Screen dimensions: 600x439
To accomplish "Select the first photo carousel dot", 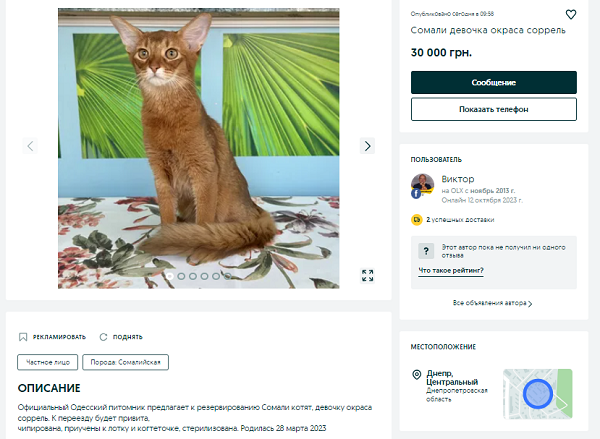I will point(169,275).
